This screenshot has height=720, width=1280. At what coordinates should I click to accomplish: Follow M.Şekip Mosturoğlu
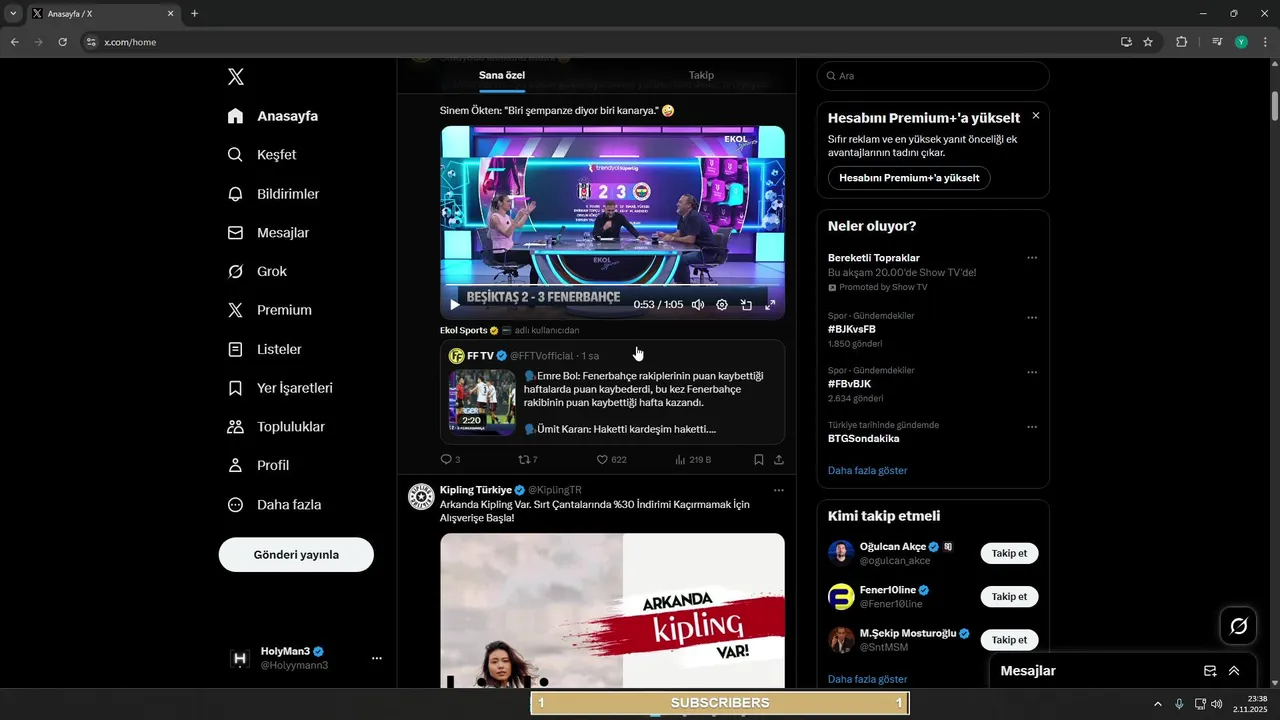[x=1009, y=639]
